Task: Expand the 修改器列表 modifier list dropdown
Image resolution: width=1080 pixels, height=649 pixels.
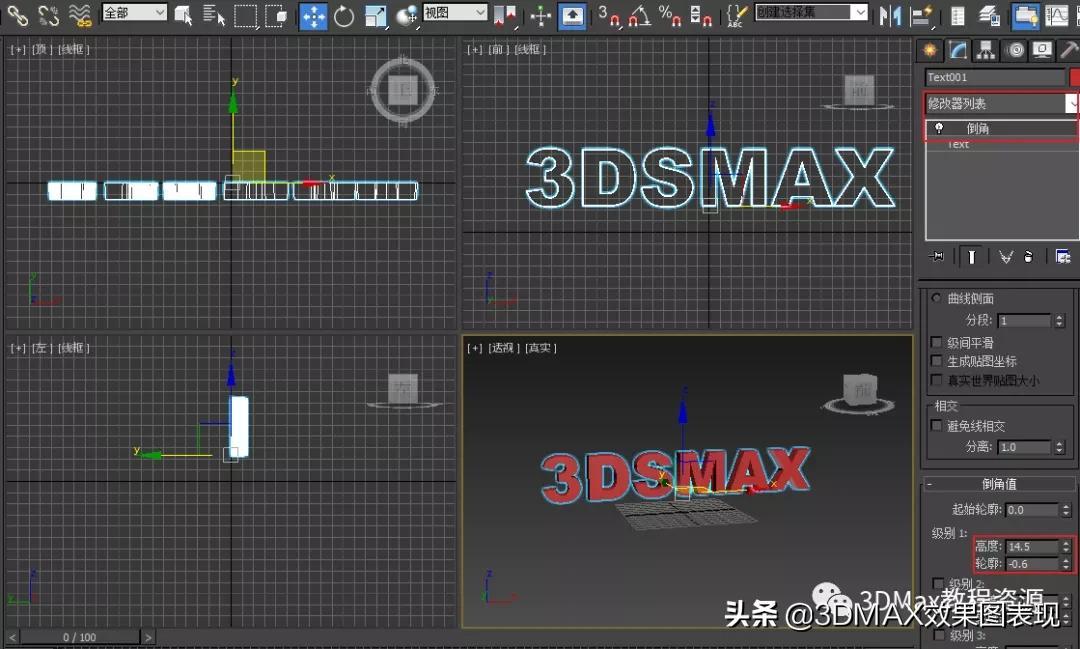Action: click(x=1001, y=103)
